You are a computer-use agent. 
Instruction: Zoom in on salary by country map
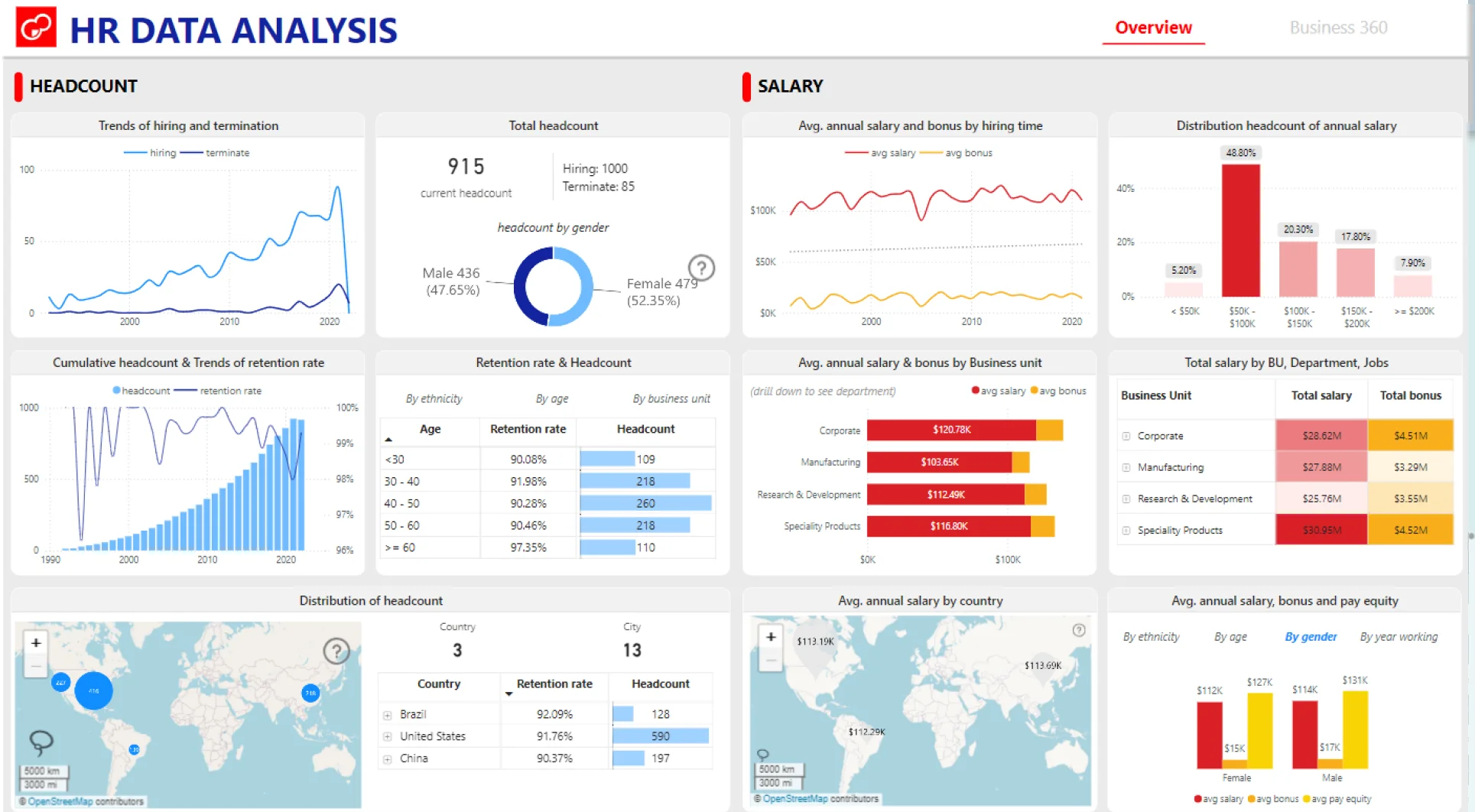coord(771,637)
